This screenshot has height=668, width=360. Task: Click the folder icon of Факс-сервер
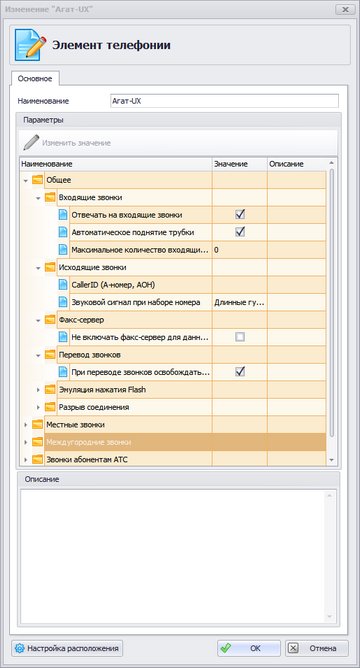pyautogui.click(x=50, y=320)
